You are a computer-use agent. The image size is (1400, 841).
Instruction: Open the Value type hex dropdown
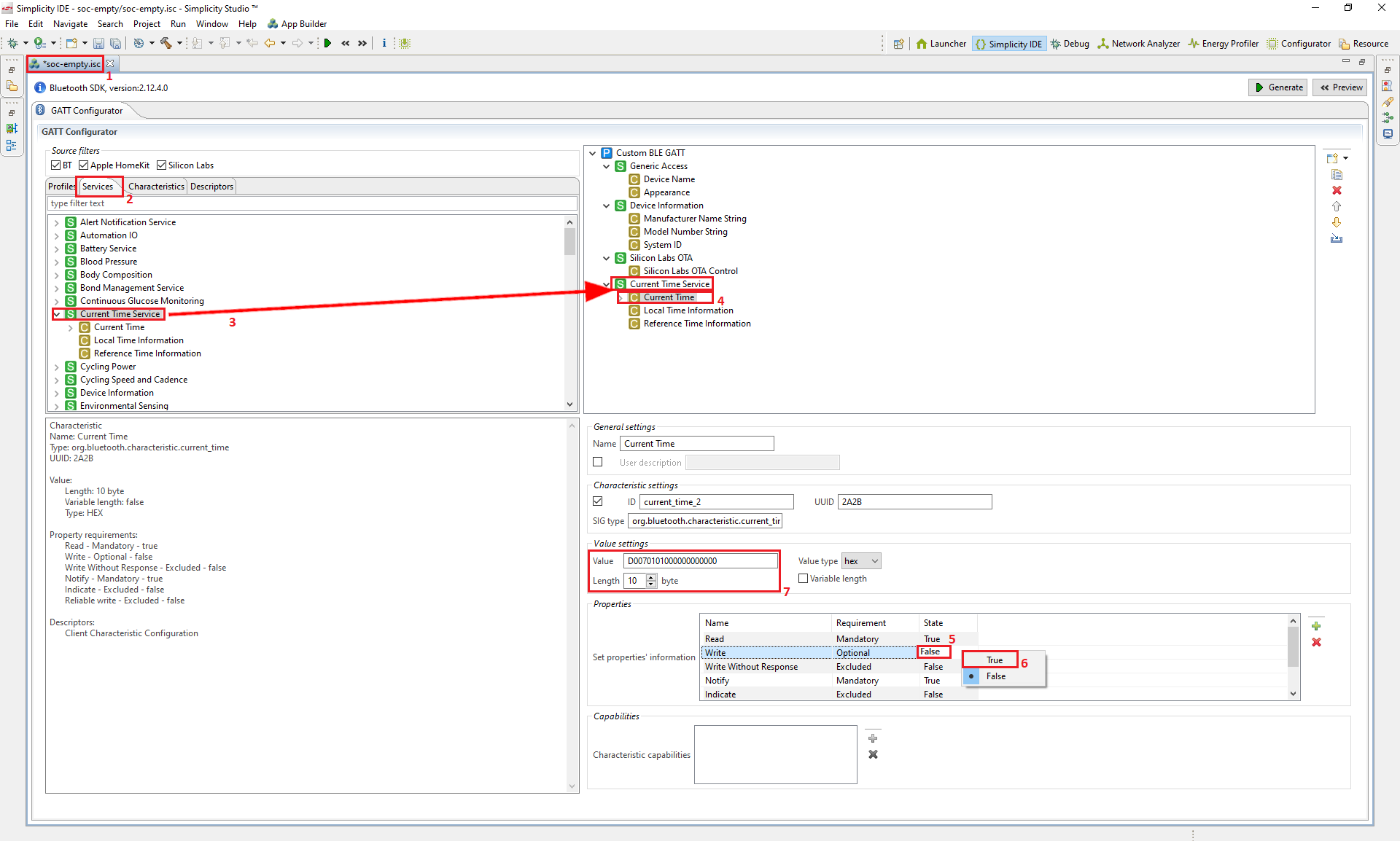tap(861, 561)
